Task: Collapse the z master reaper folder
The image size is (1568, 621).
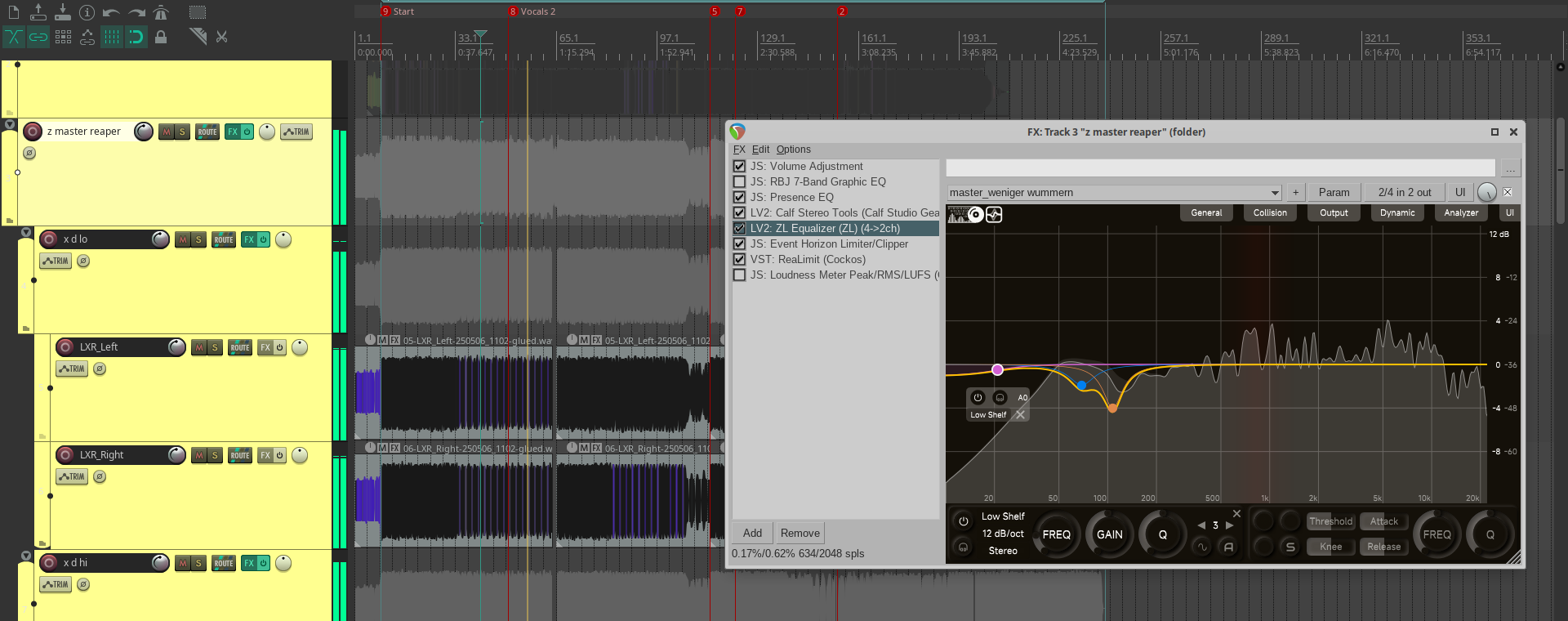Action: coord(10,125)
